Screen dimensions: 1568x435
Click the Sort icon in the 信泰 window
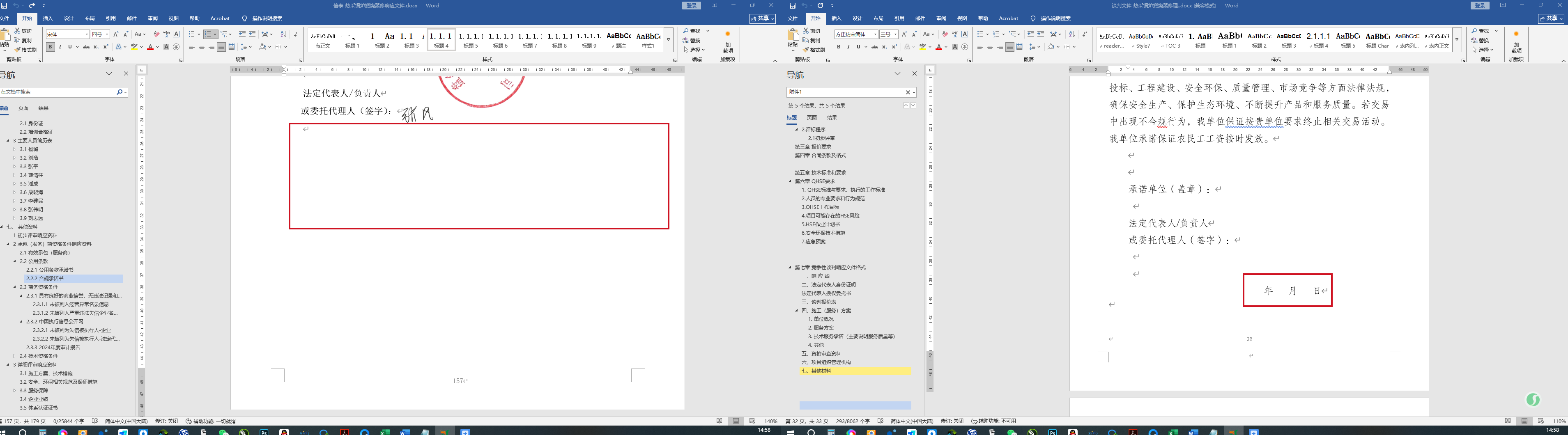(x=283, y=34)
